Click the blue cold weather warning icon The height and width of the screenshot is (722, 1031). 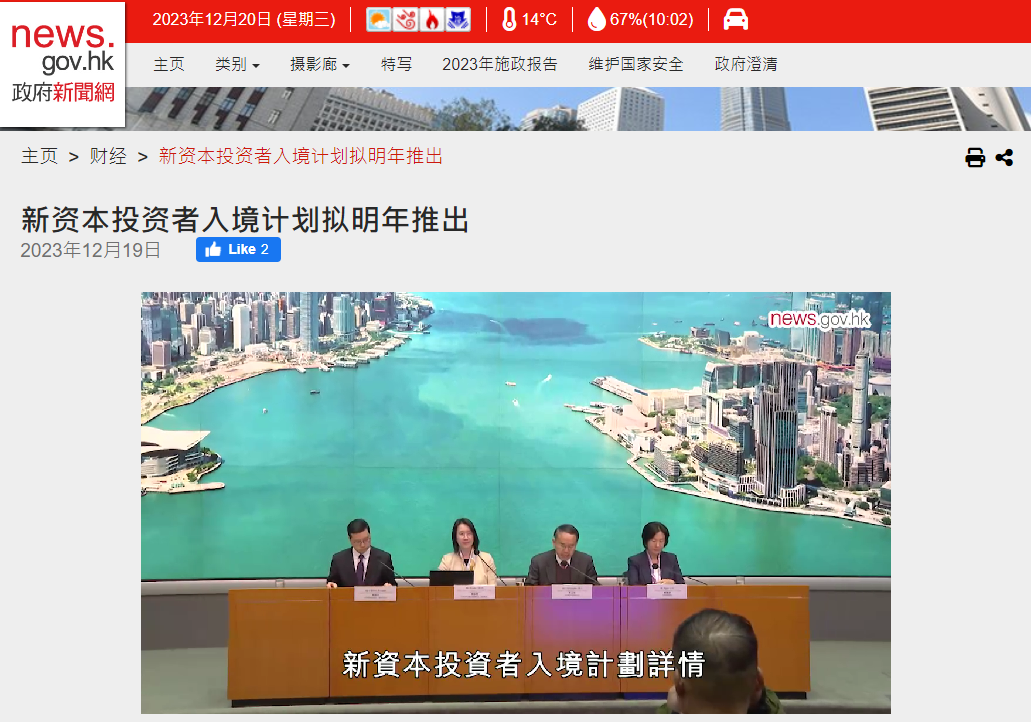[458, 20]
